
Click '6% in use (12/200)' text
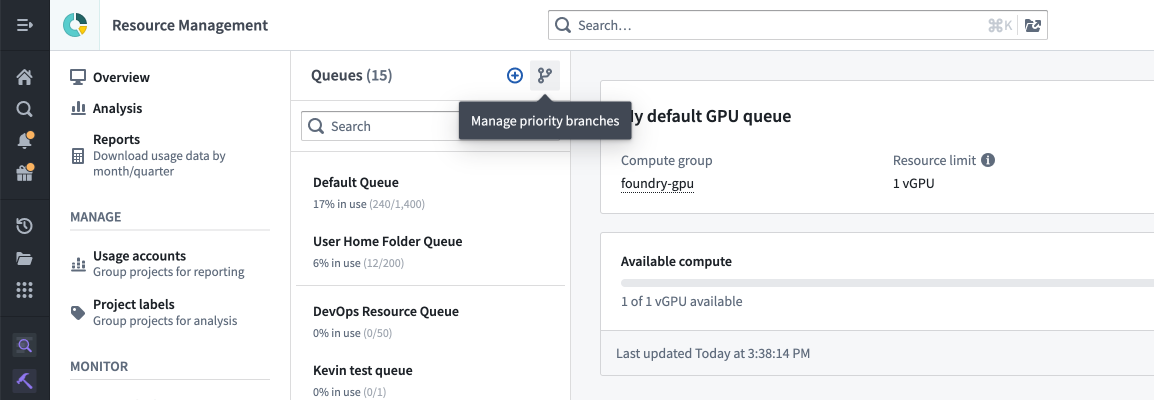coord(358,262)
